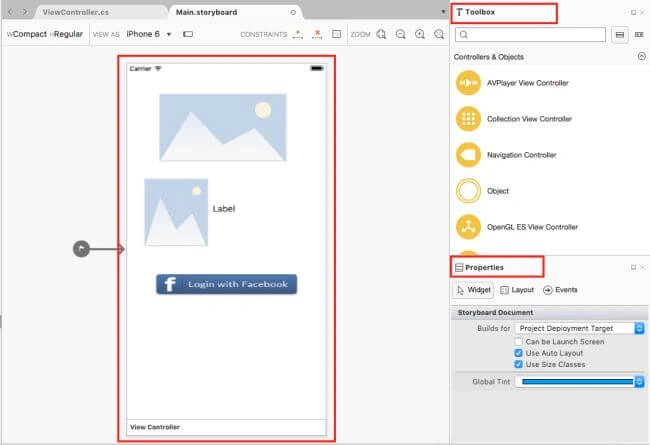The image size is (650, 445).
Task: Collapse the Controllers & Objects section
Action: tap(641, 56)
